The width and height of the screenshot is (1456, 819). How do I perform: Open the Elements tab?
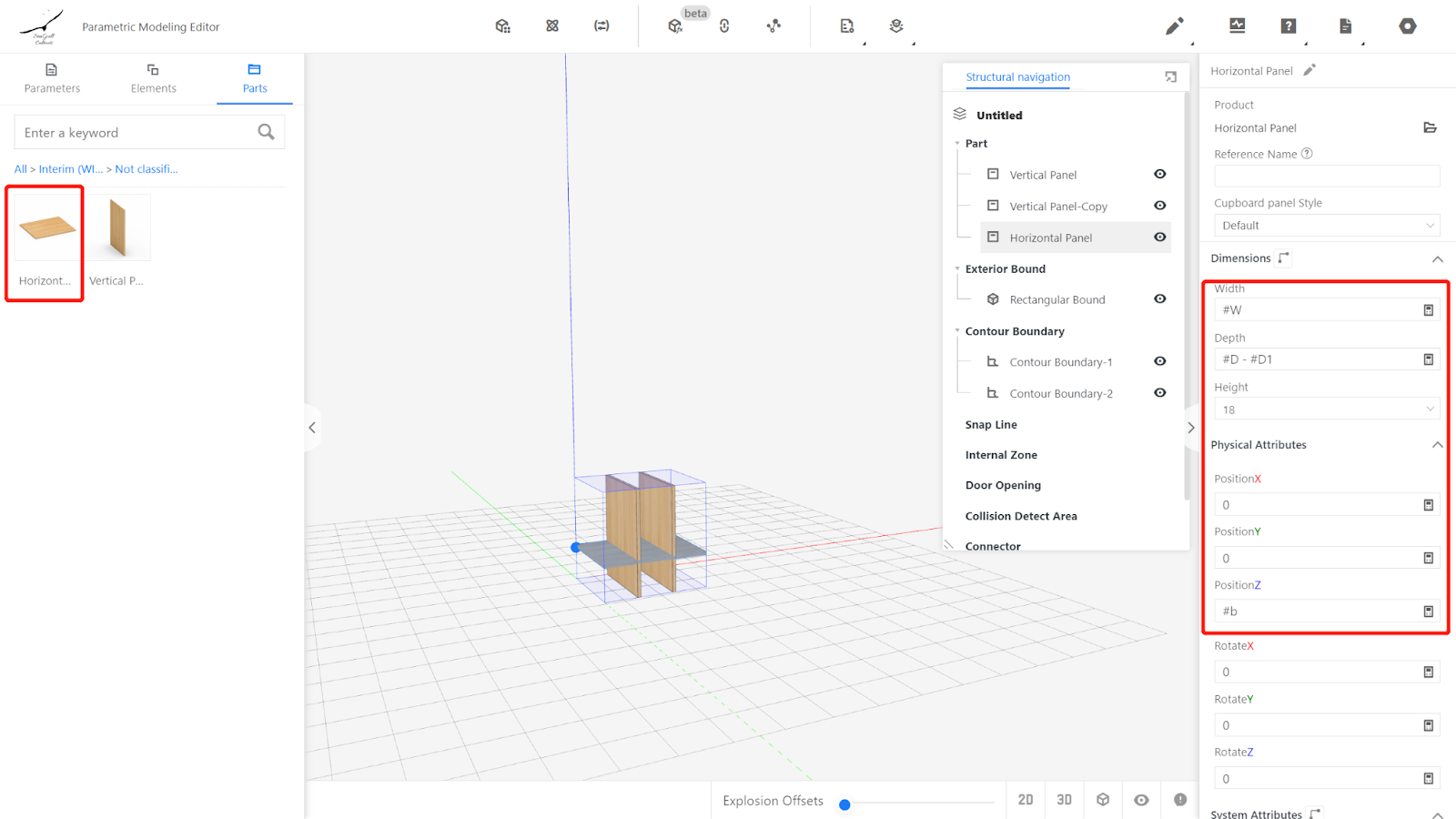[x=153, y=78]
